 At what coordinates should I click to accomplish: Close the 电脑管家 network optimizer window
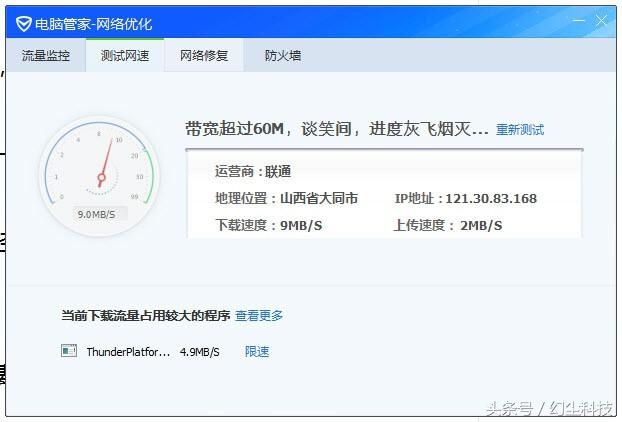601,21
